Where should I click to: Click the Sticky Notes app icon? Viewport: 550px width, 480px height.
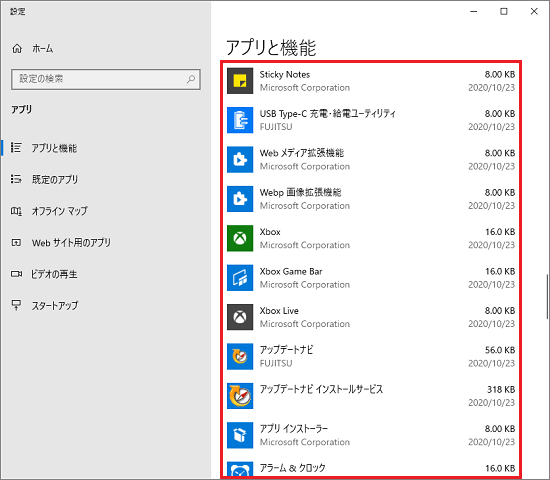click(240, 81)
